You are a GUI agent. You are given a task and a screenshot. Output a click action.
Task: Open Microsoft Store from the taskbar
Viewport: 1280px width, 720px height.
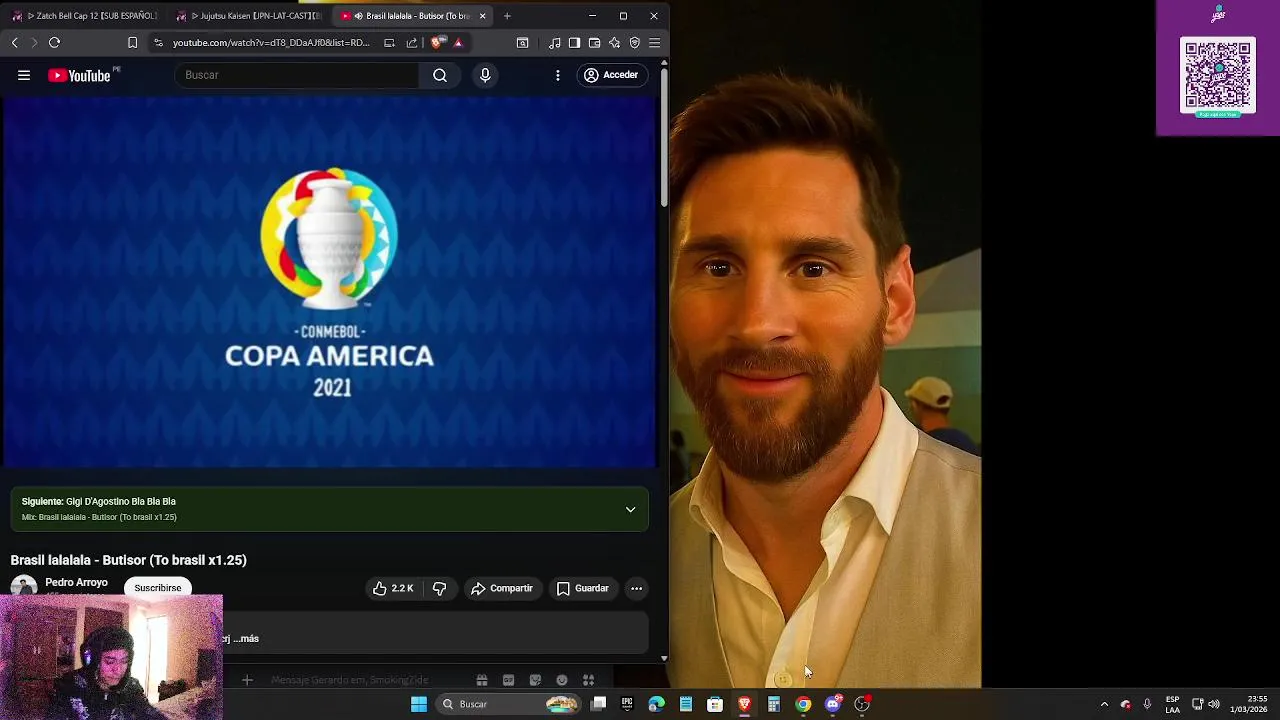tap(715, 704)
